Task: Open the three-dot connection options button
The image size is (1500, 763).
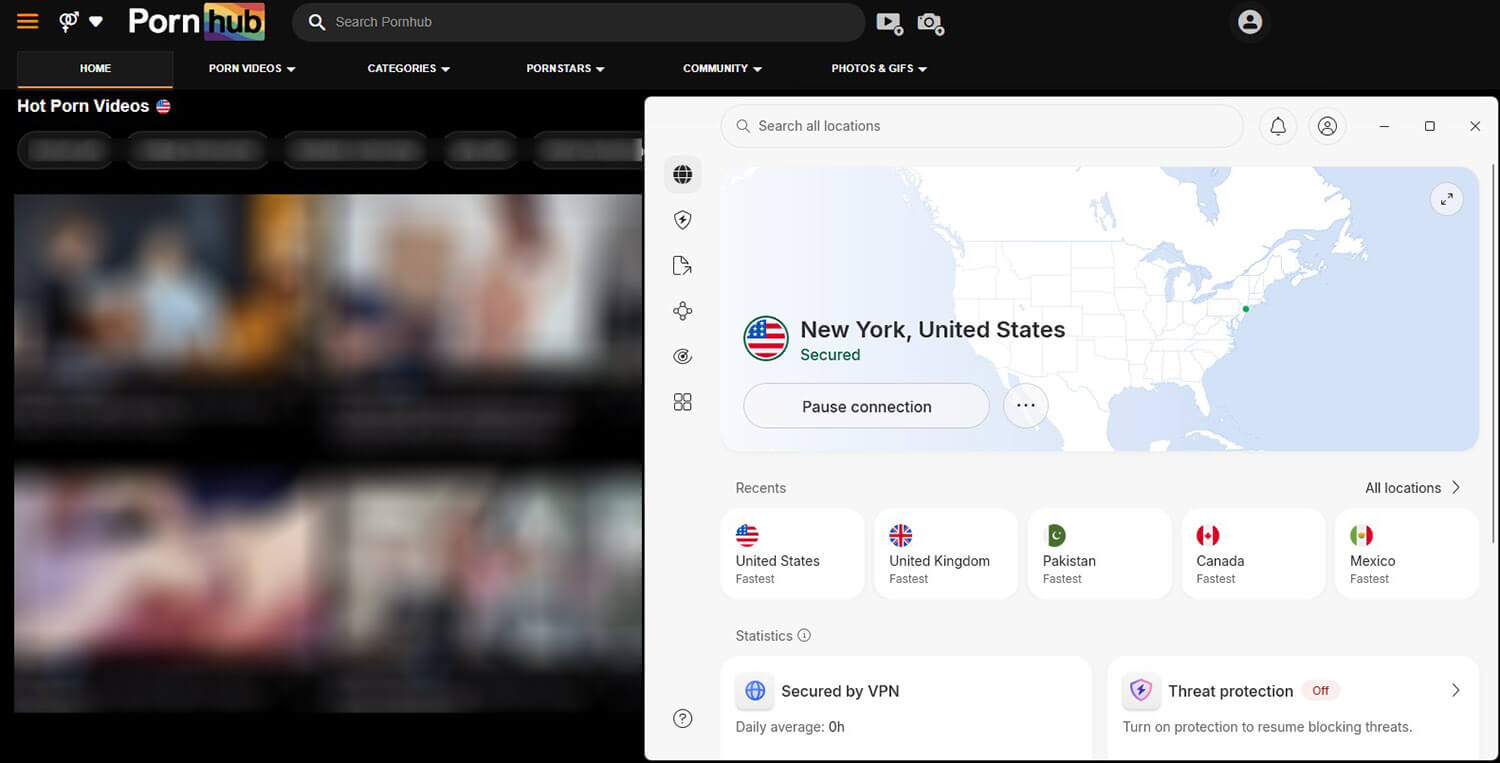Action: (1025, 406)
